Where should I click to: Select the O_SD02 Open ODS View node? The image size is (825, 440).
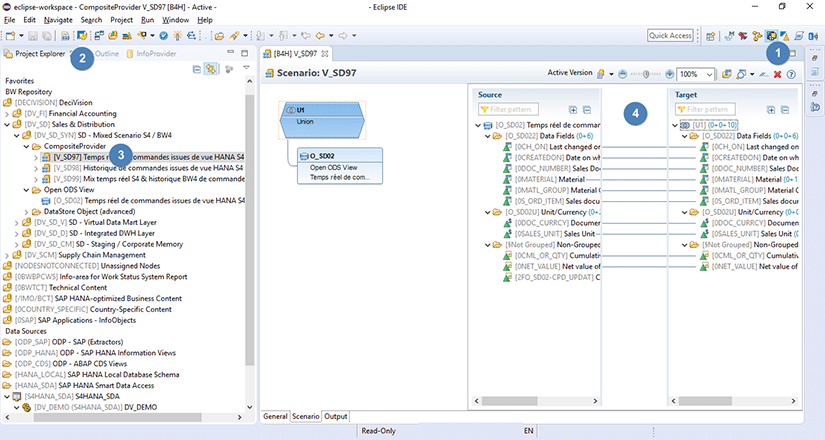coord(340,165)
